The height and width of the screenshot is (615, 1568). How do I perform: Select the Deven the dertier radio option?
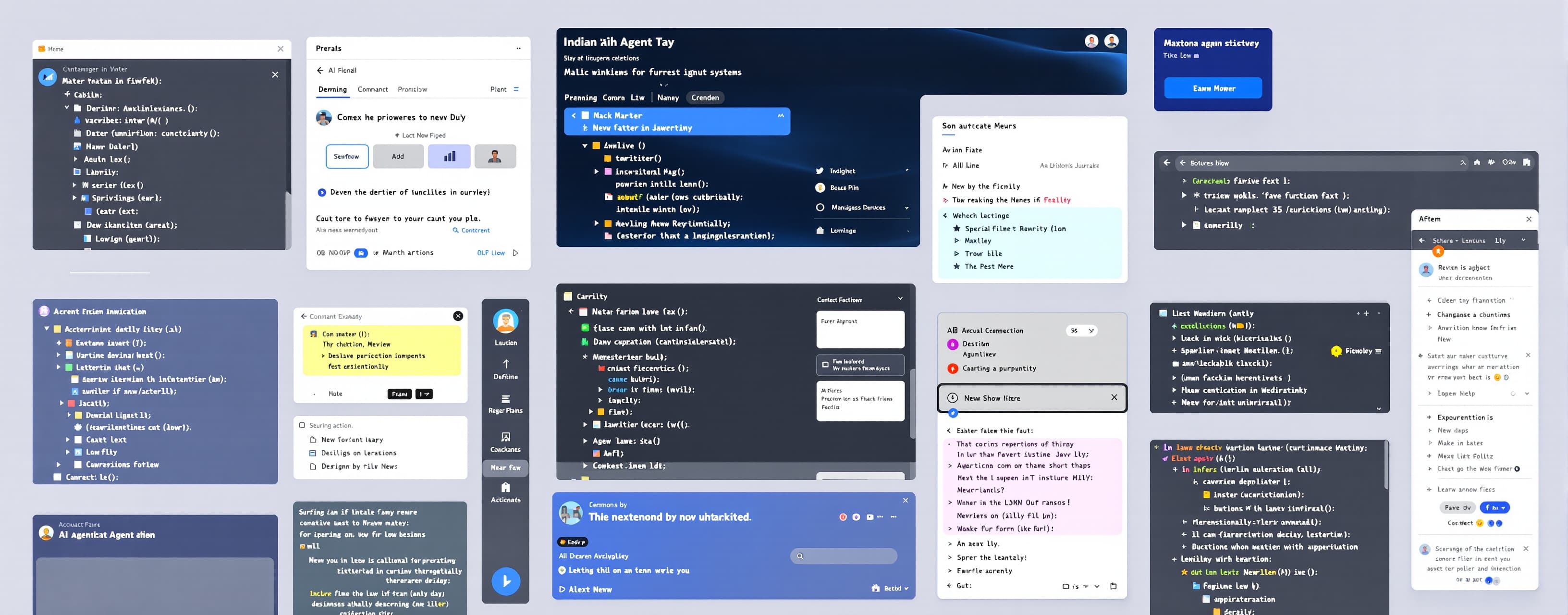click(x=321, y=192)
